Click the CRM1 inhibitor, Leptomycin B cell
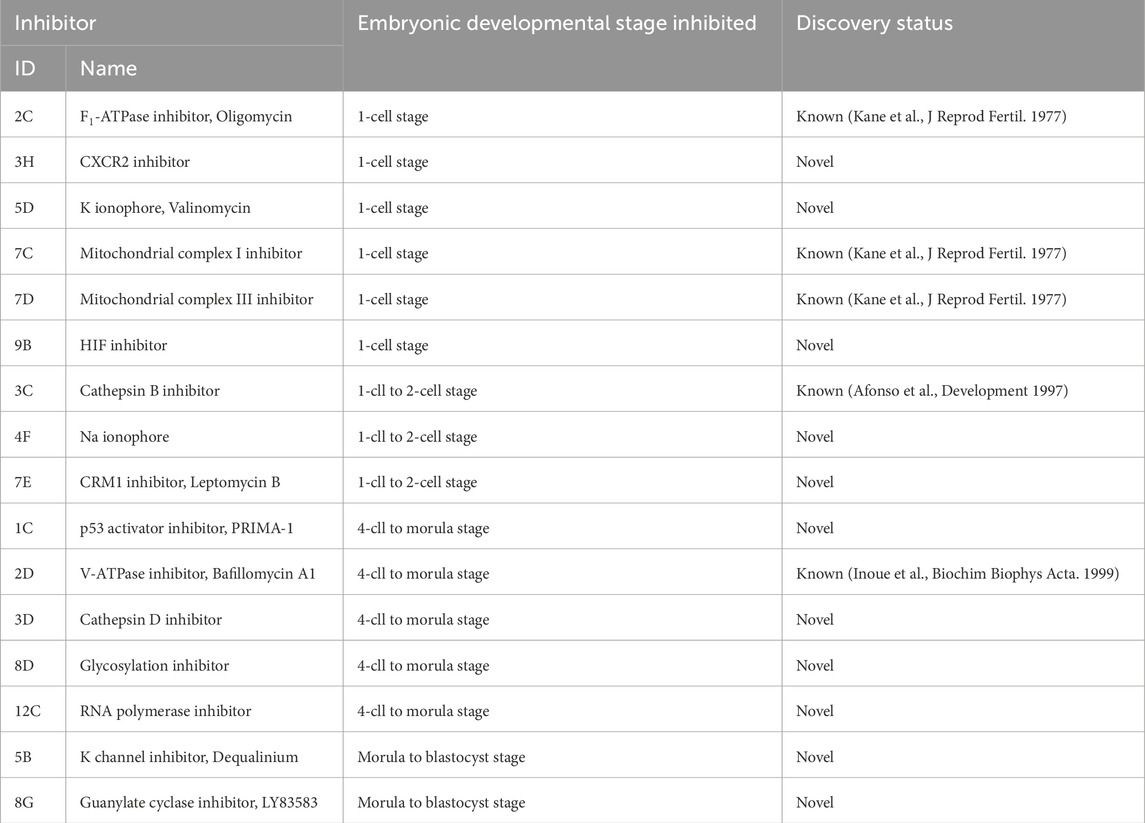Screen dimensions: 1145x823 click(x=180, y=482)
